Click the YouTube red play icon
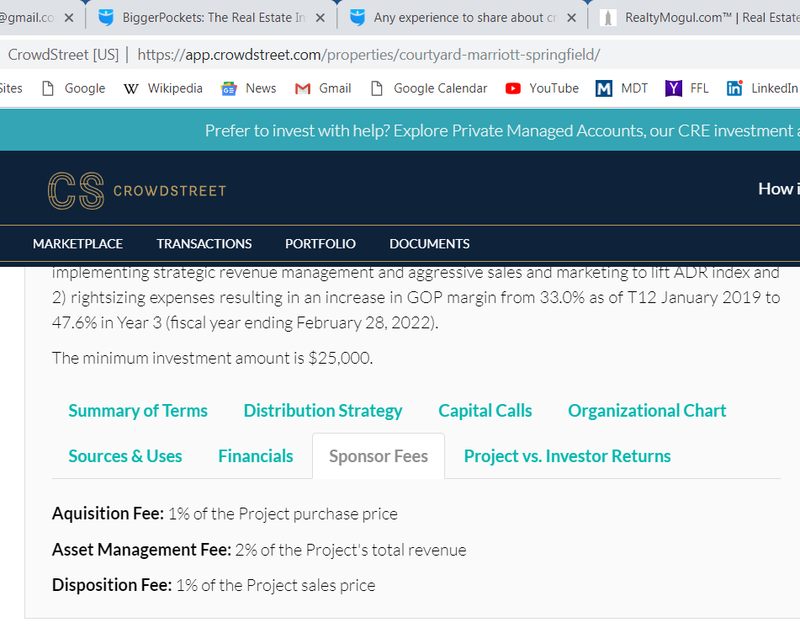This screenshot has width=800, height=644. click(x=513, y=89)
